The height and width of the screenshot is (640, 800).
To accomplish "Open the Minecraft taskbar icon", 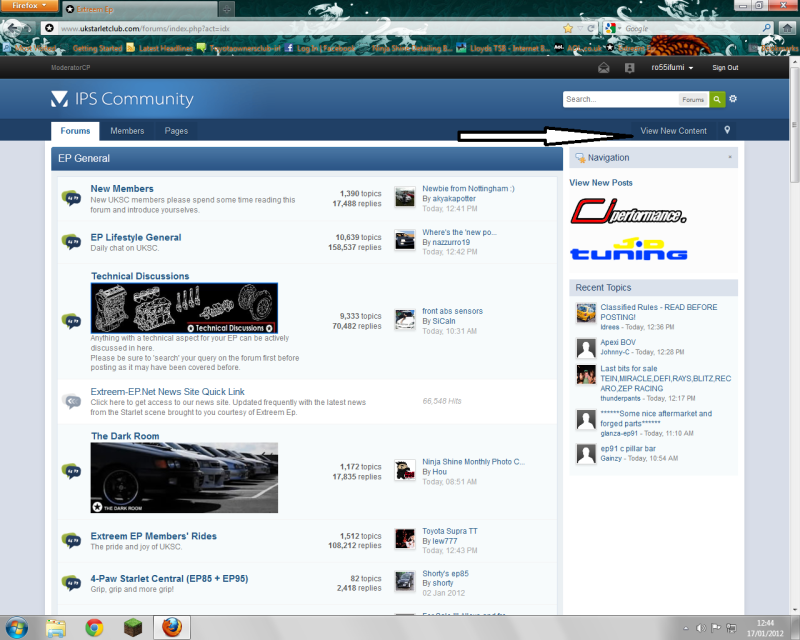I will click(132, 628).
